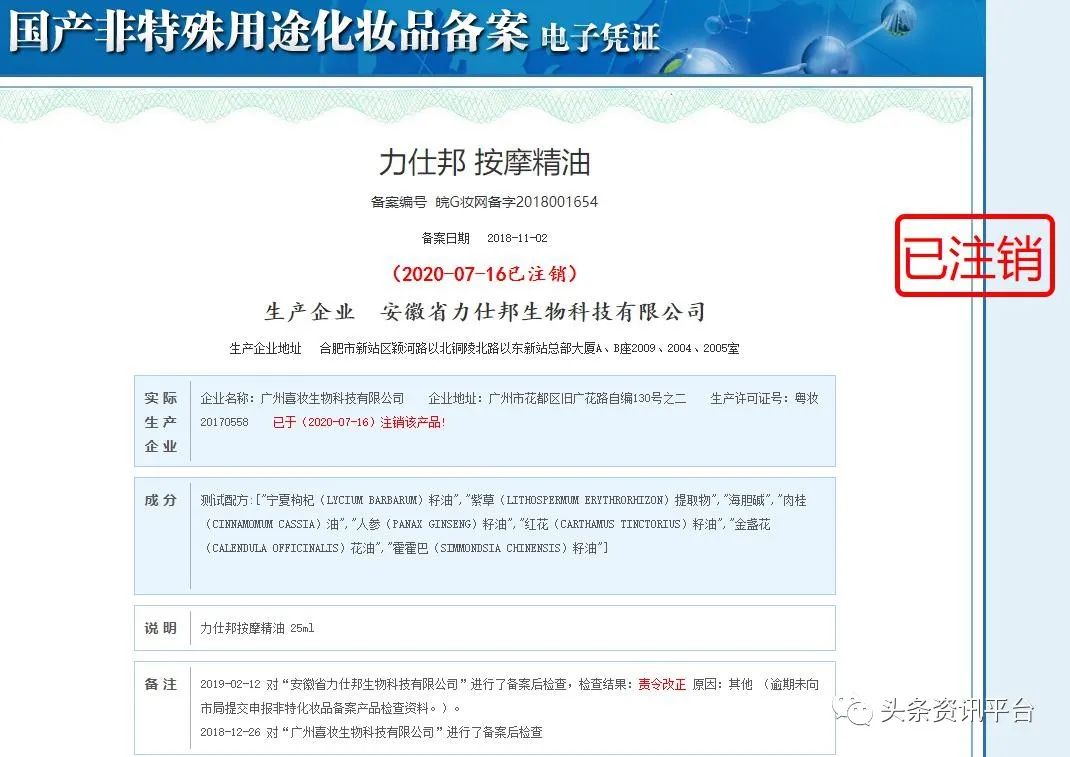Screen dimensions: 1070x757
Task: Click the remark line dated 2018-12-26
Action: [371, 732]
